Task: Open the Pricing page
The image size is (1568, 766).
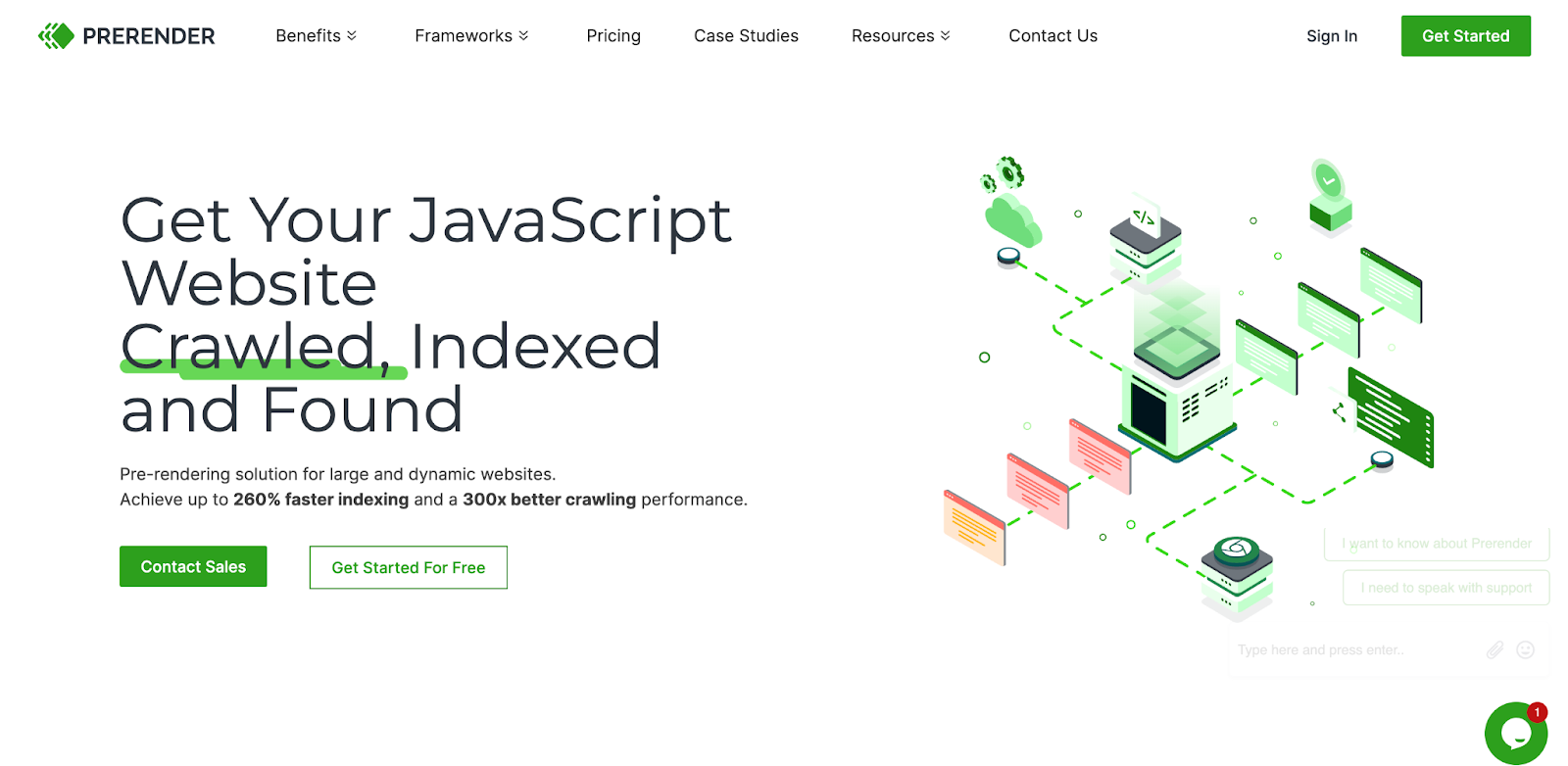Action: click(613, 36)
